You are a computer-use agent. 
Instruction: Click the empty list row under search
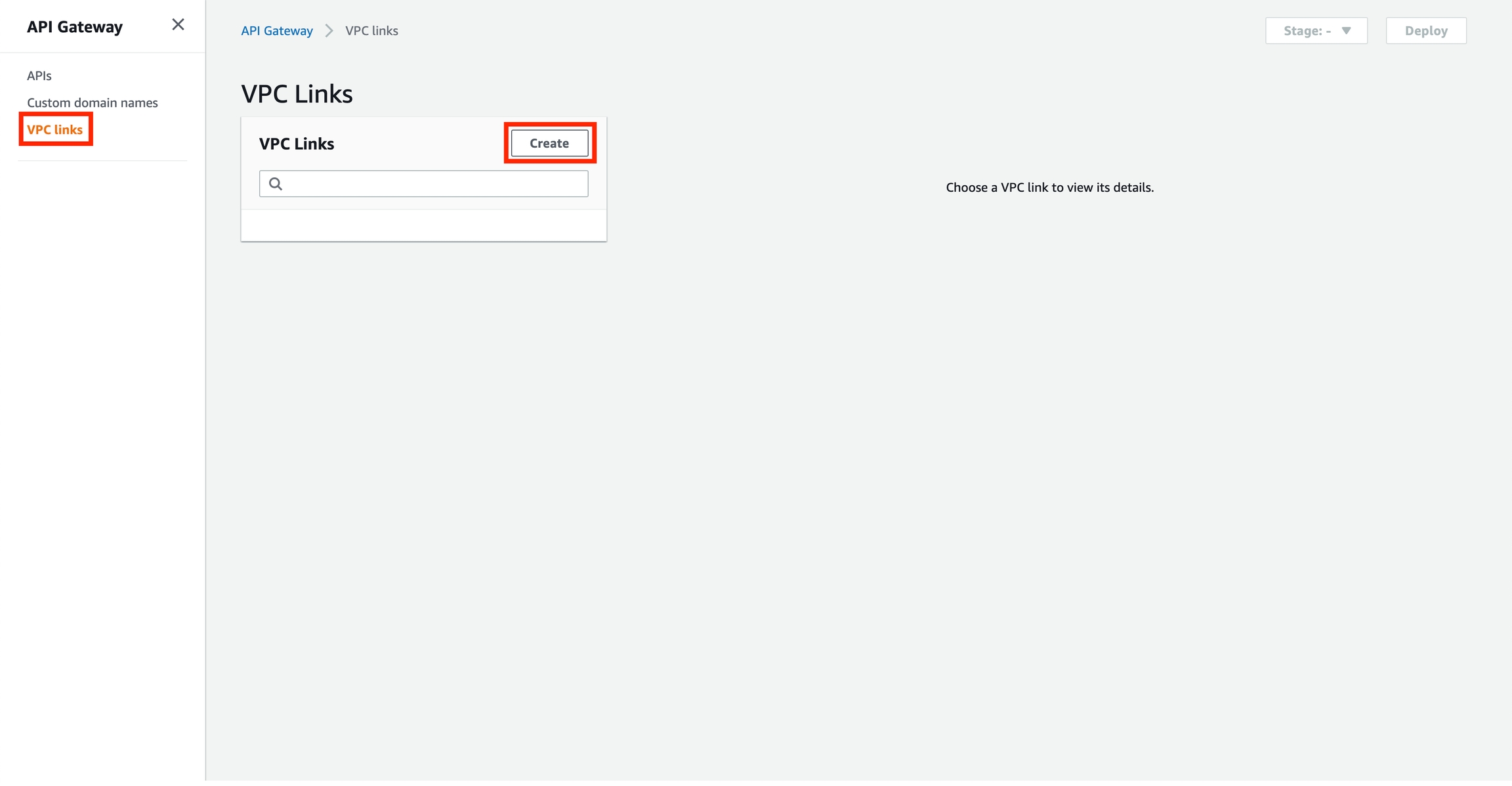[423, 225]
